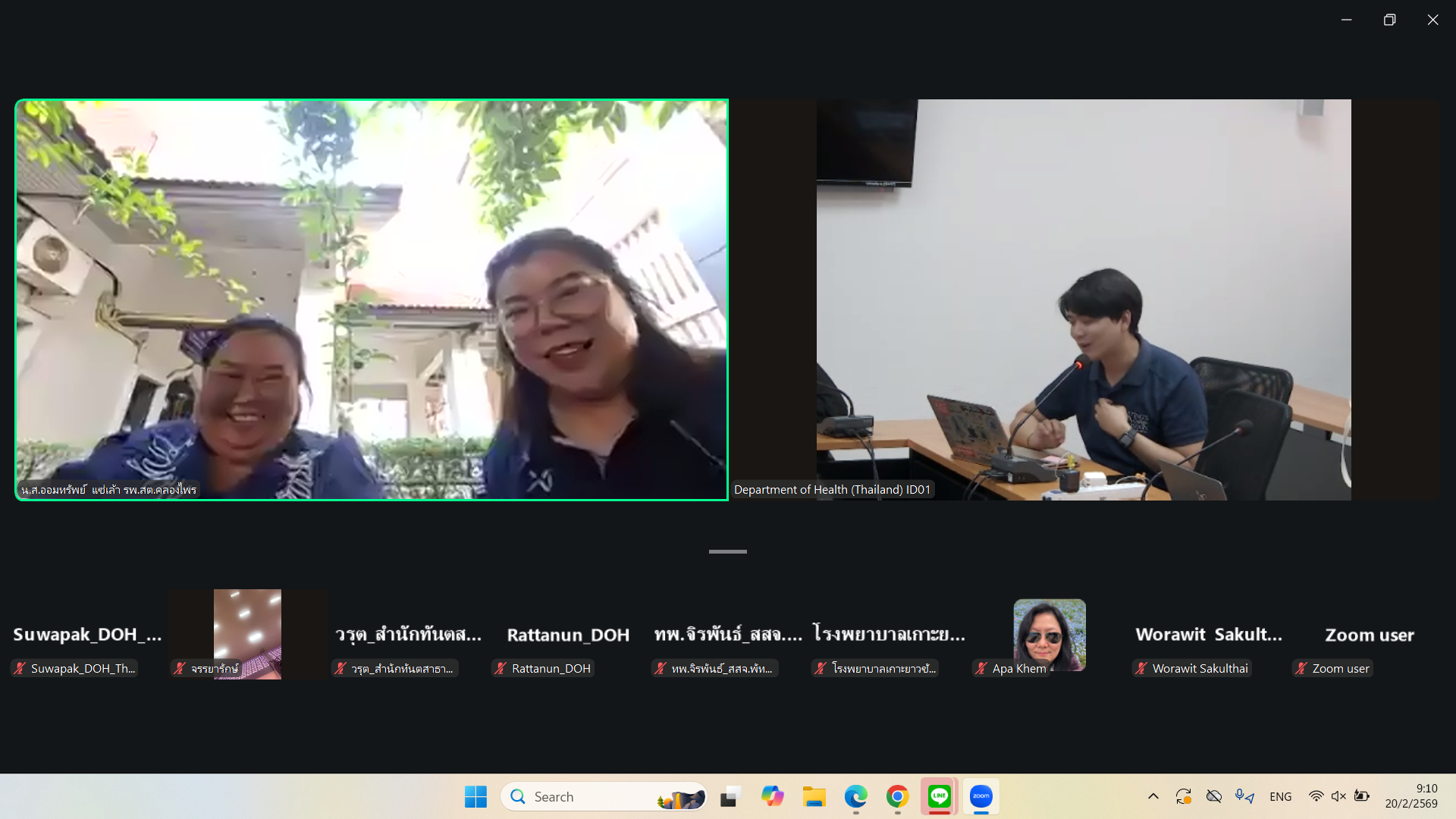Expand the hidden system tray icons chevron

pos(1153,796)
